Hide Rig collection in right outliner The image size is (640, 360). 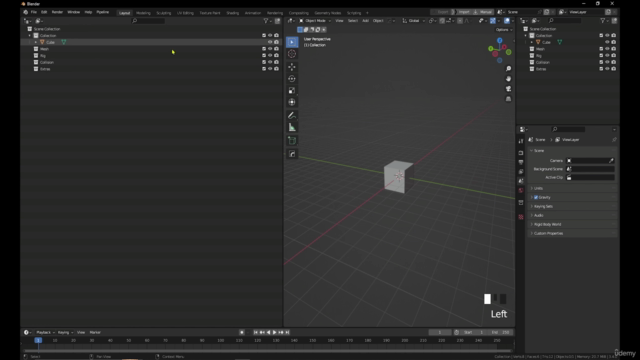click(x=607, y=56)
